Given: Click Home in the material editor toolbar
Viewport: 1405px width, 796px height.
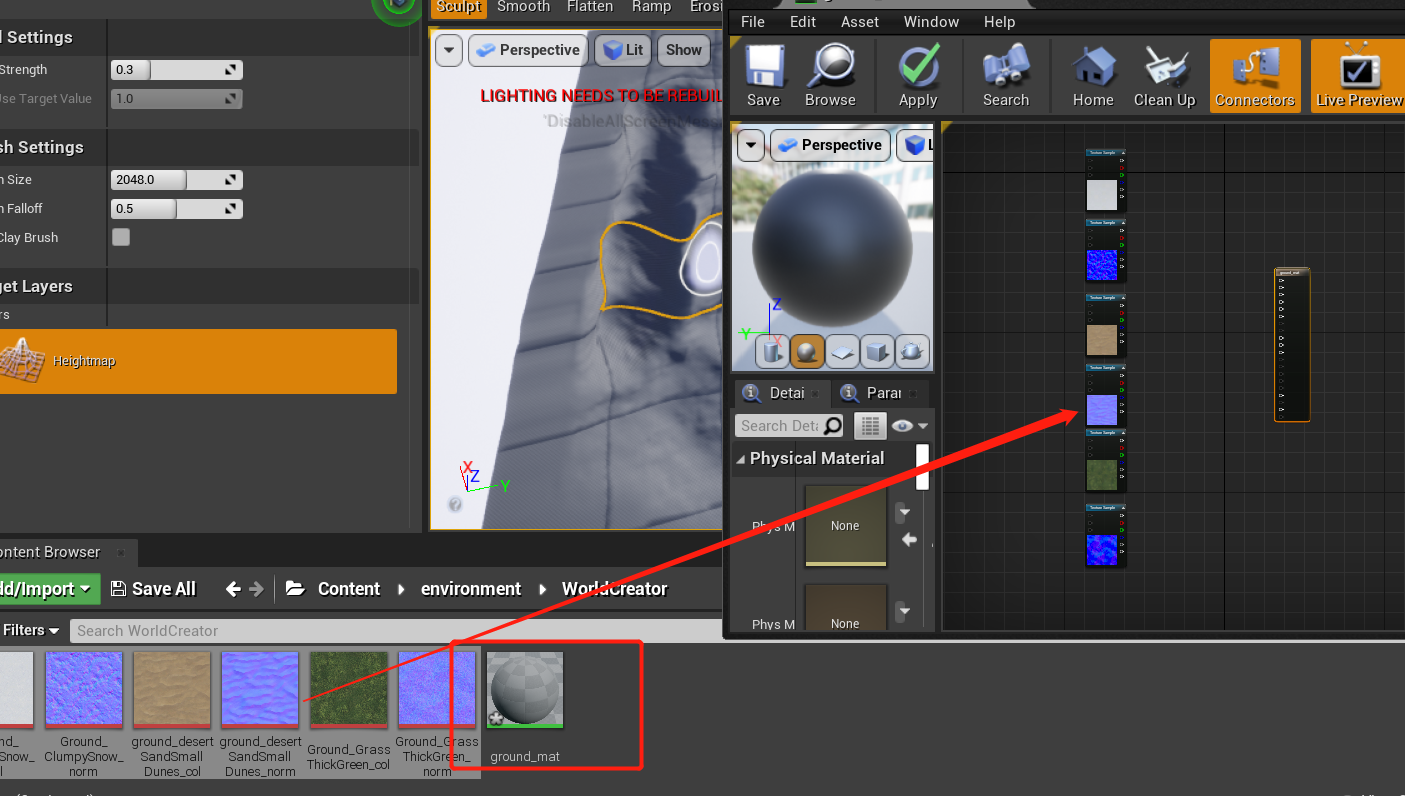Looking at the screenshot, I should tap(1092, 75).
